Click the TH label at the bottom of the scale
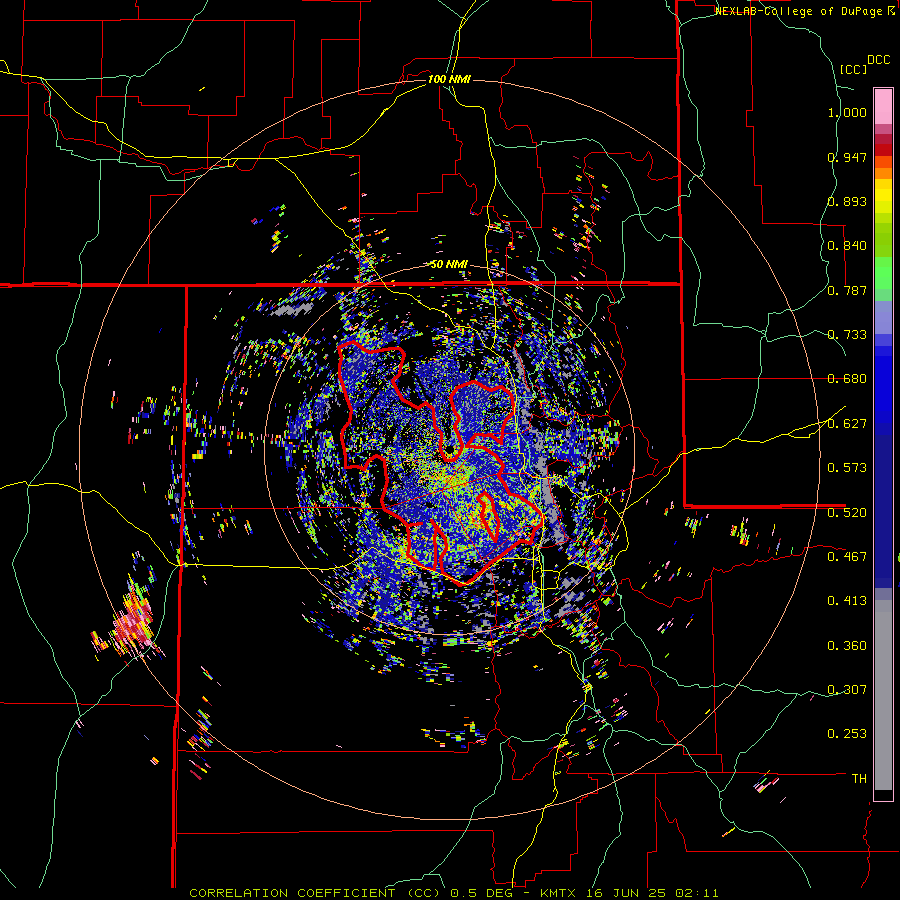 click(859, 778)
